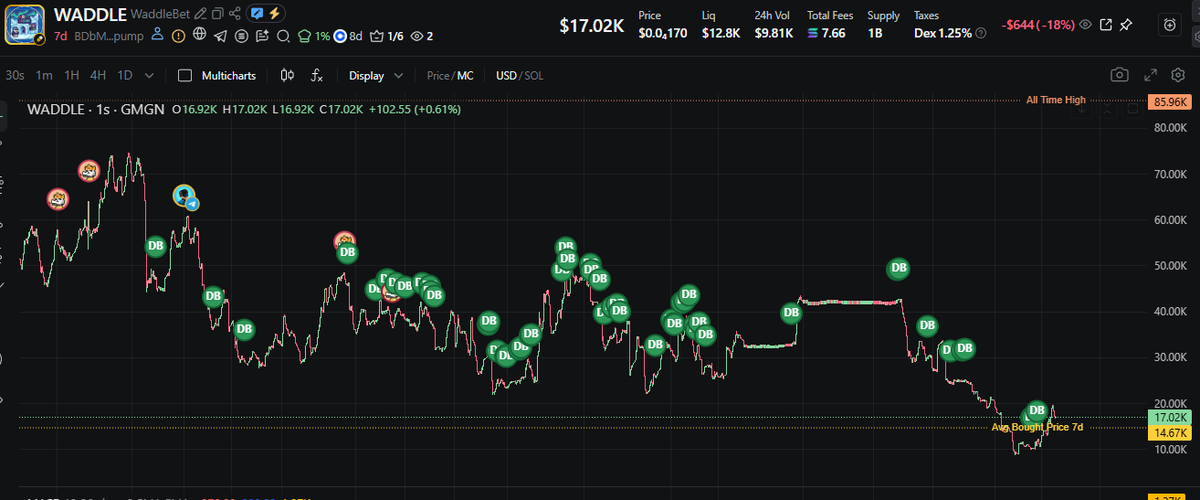Click the Total Fees 7.66 stat
This screenshot has width=1200, height=500.
pos(830,25)
